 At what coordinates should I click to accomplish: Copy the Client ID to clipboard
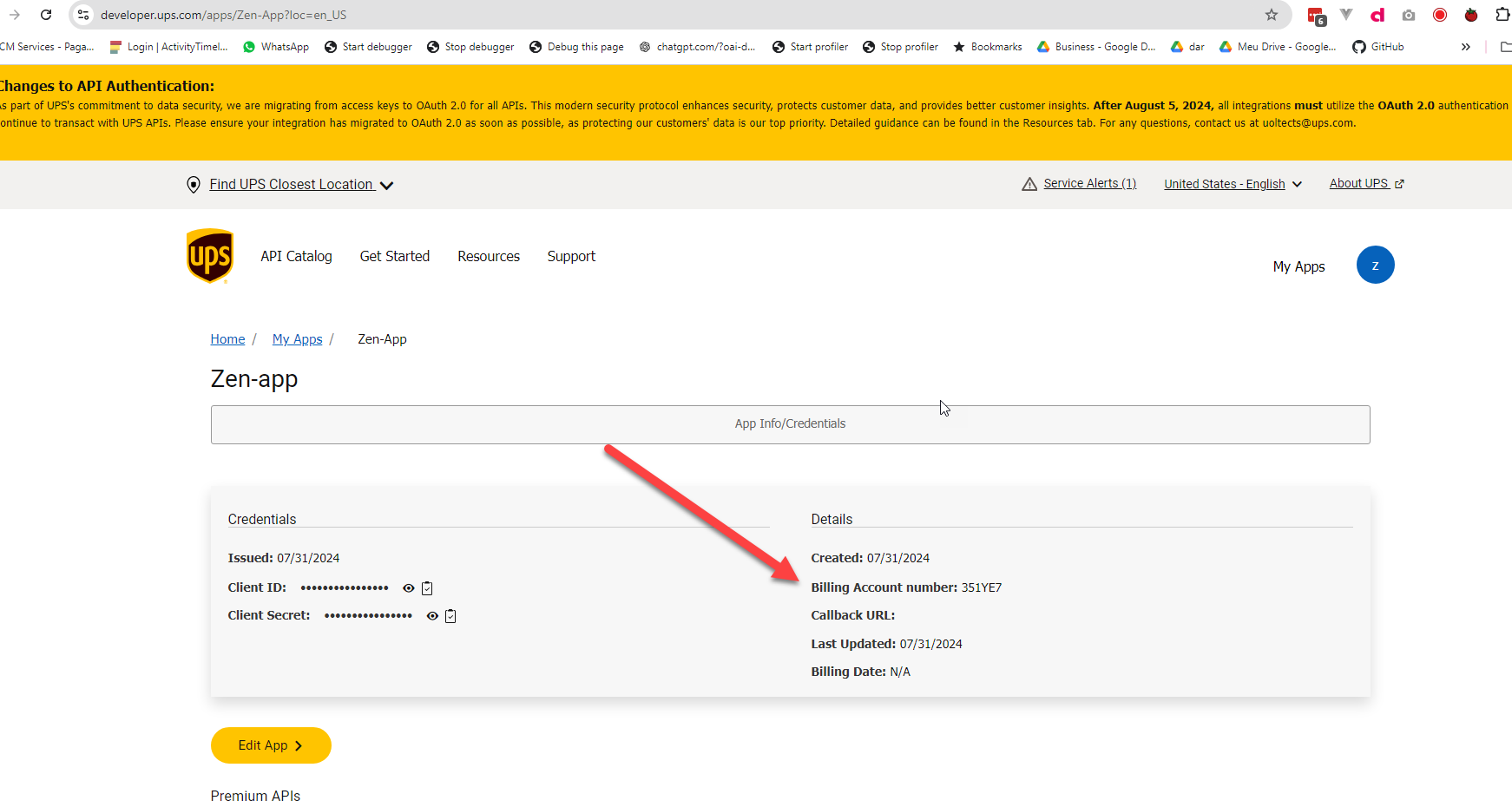tap(427, 588)
